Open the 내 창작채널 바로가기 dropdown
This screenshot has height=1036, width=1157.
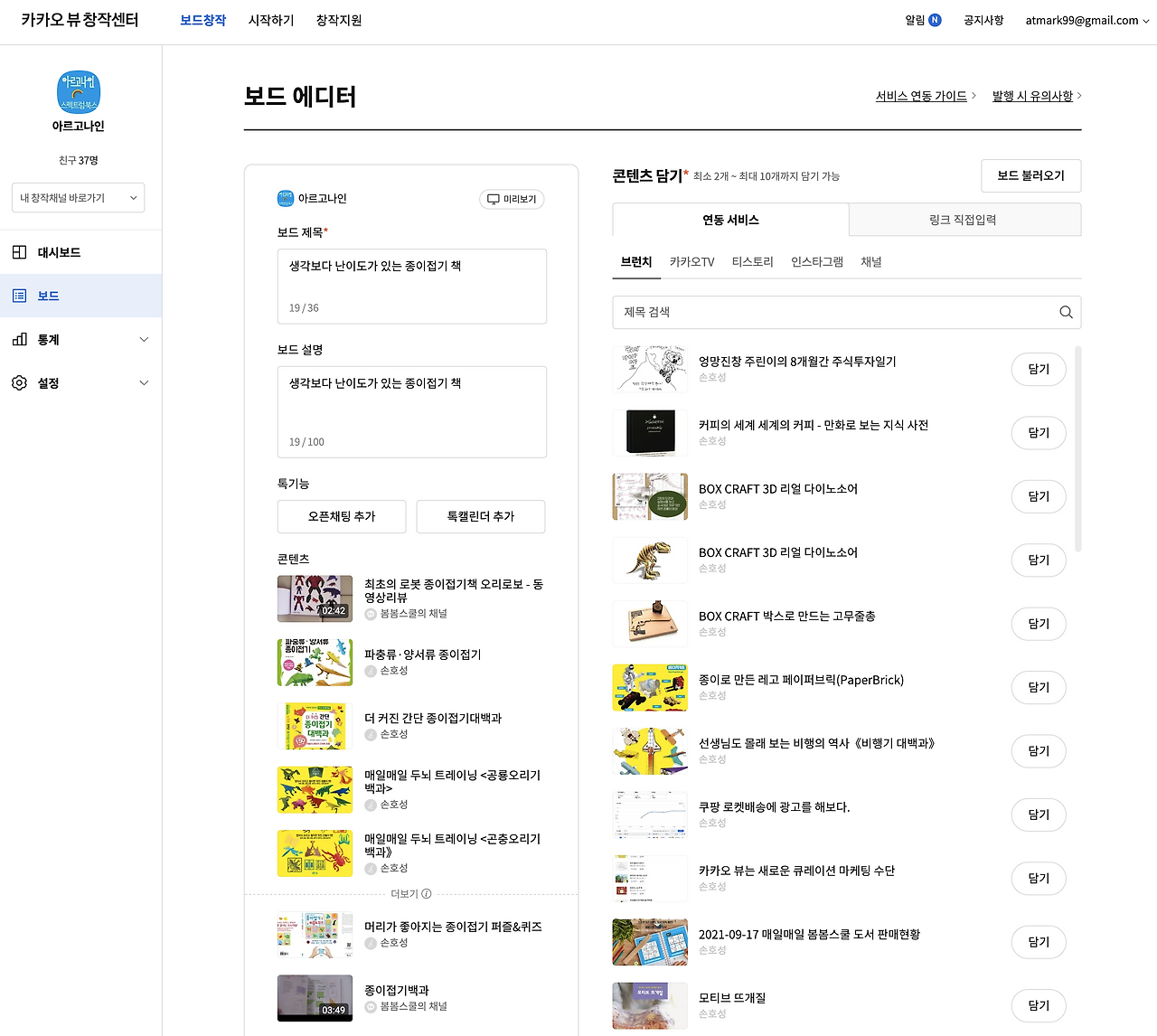point(78,197)
